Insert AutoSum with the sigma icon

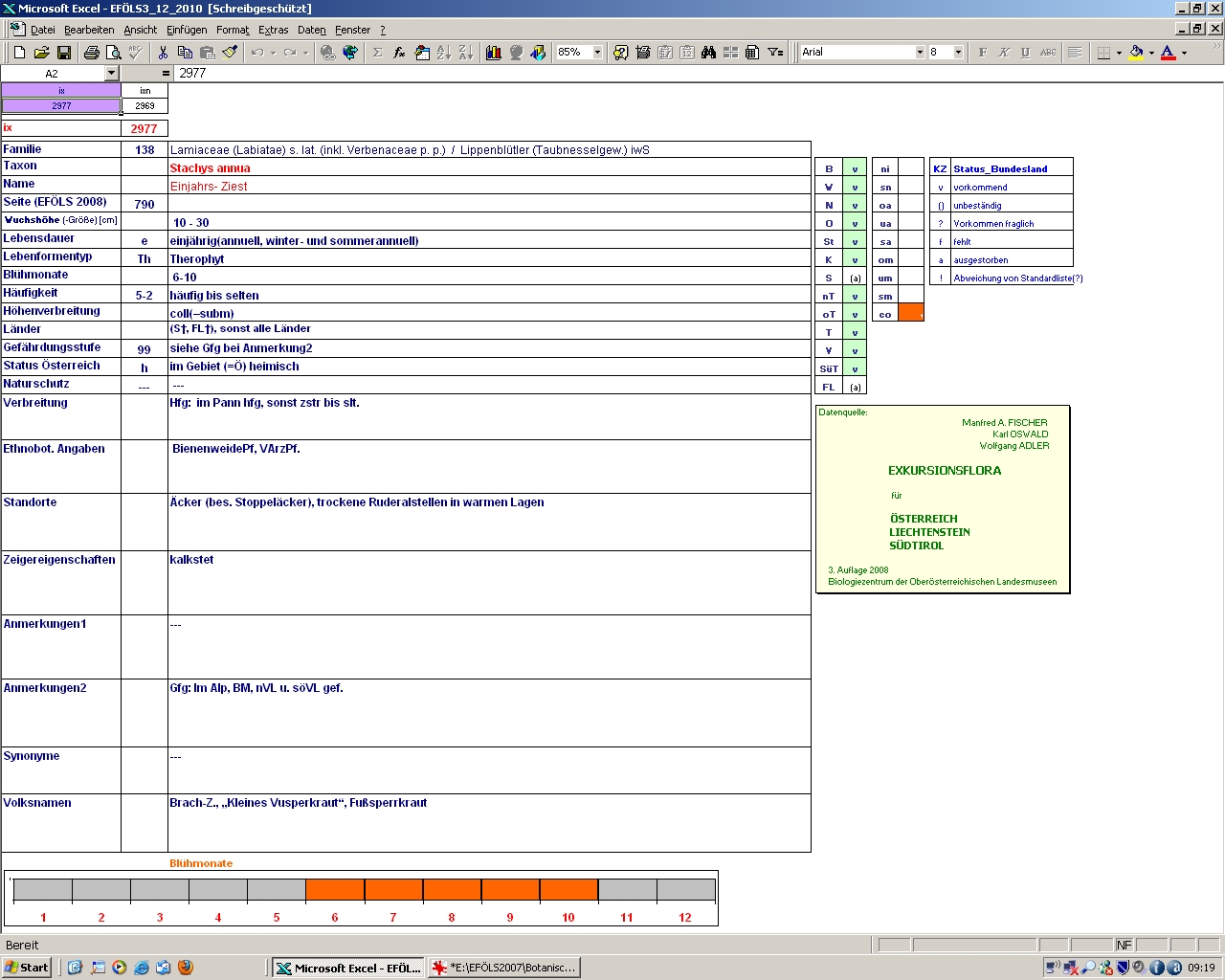coord(377,53)
